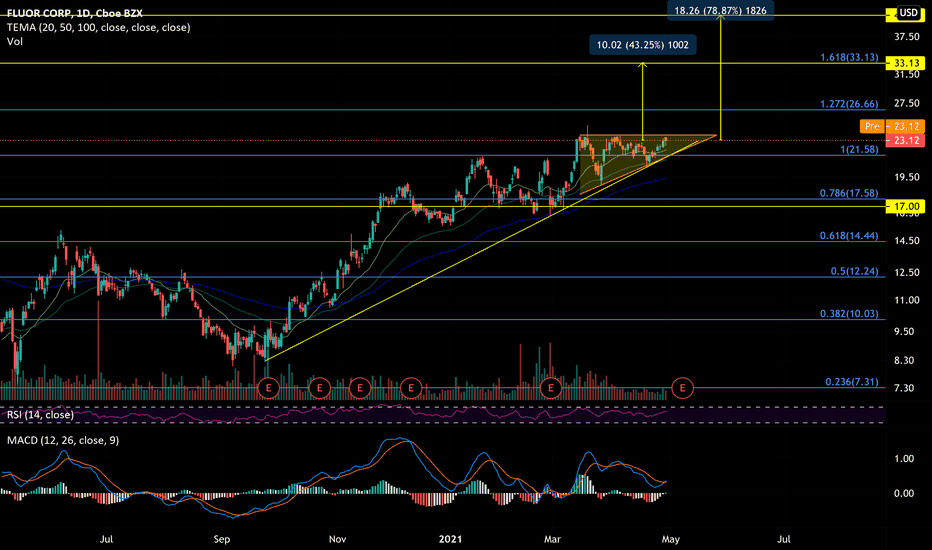Image resolution: width=932 pixels, height=550 pixels.
Task: Select the 1(21.58) Fibonacci level label
Action: (x=859, y=149)
